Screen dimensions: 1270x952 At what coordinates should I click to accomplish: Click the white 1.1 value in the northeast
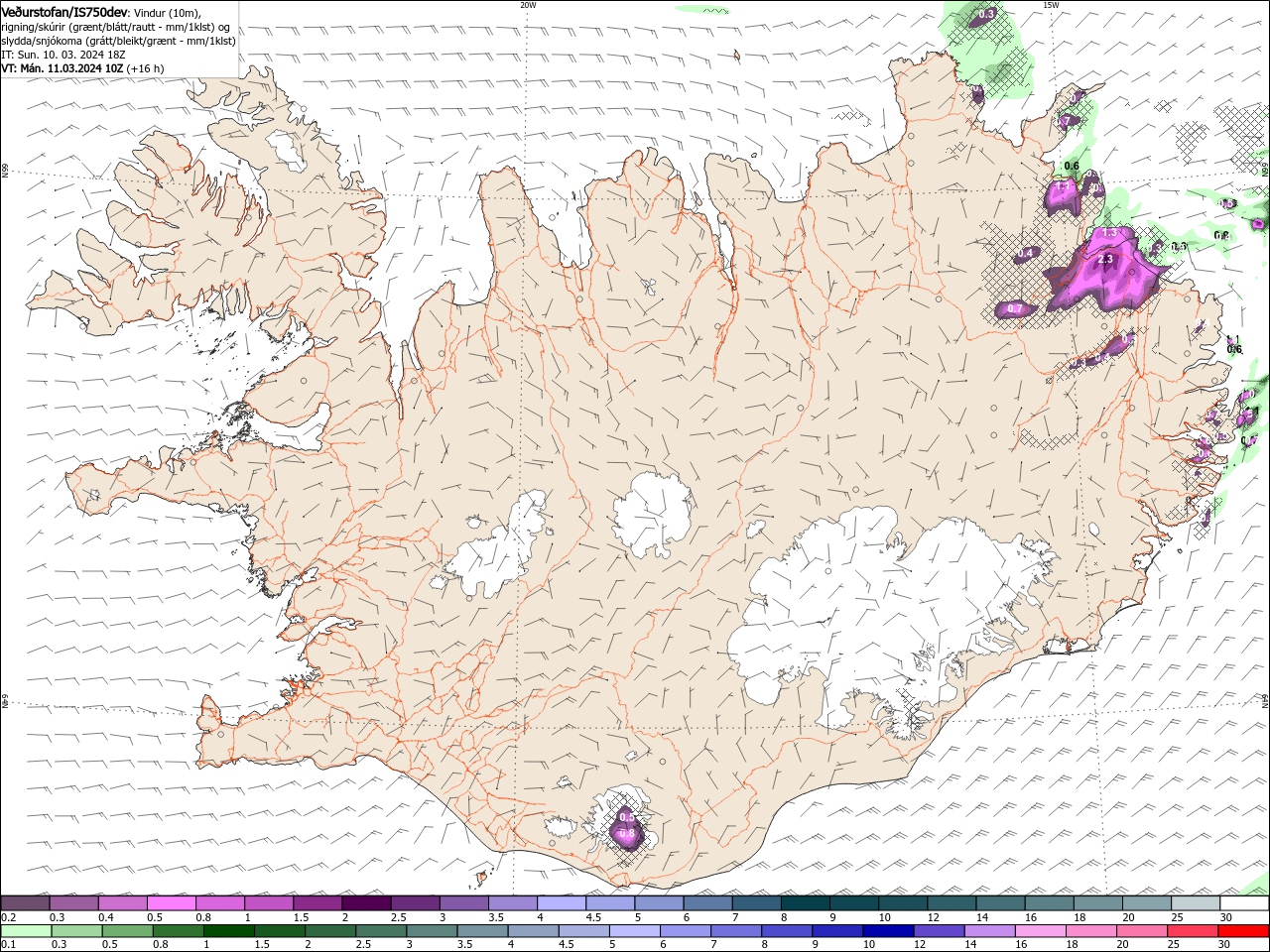tap(1062, 185)
